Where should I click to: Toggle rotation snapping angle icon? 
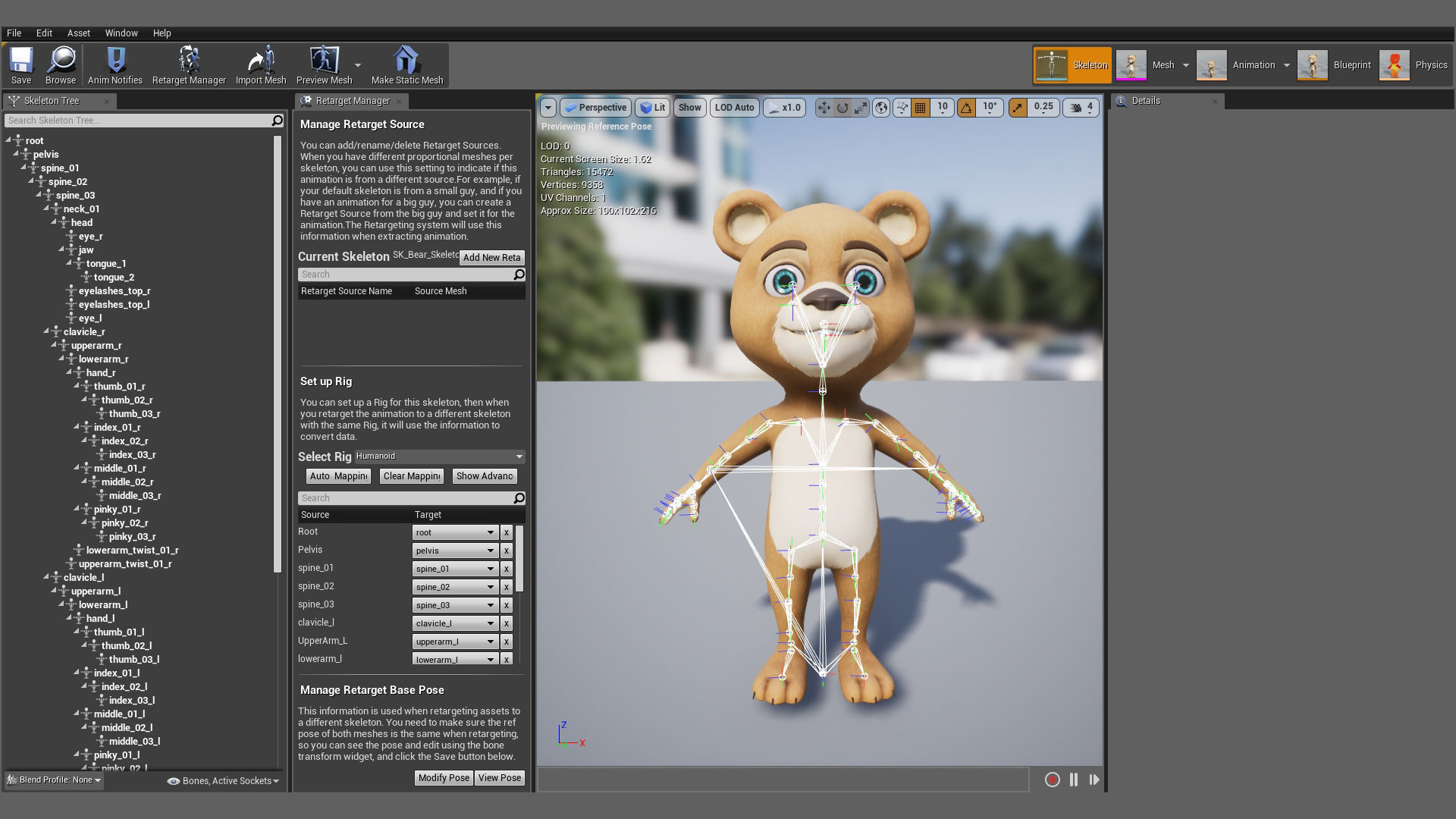[966, 108]
